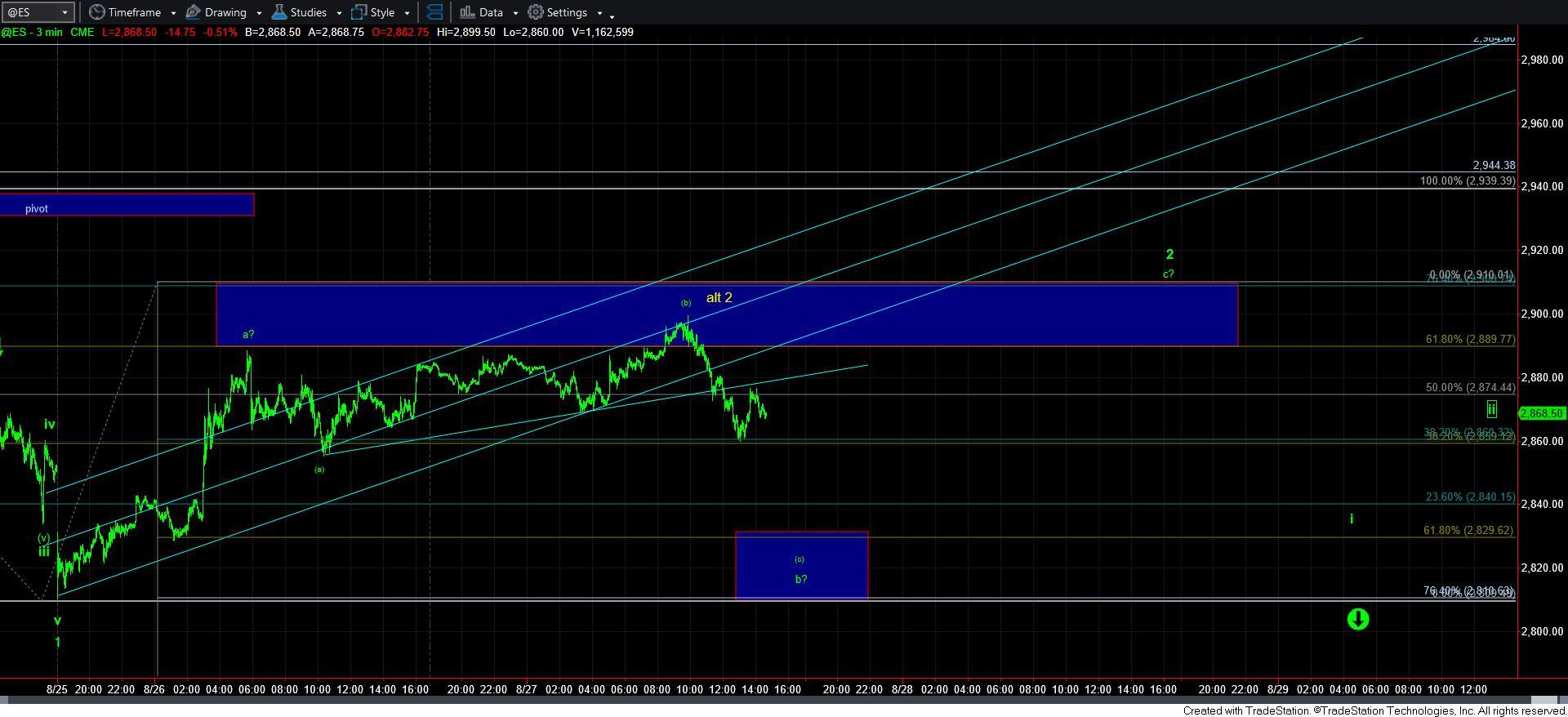Click the 8/27 date on time axis
1568x717 pixels.
point(527,689)
